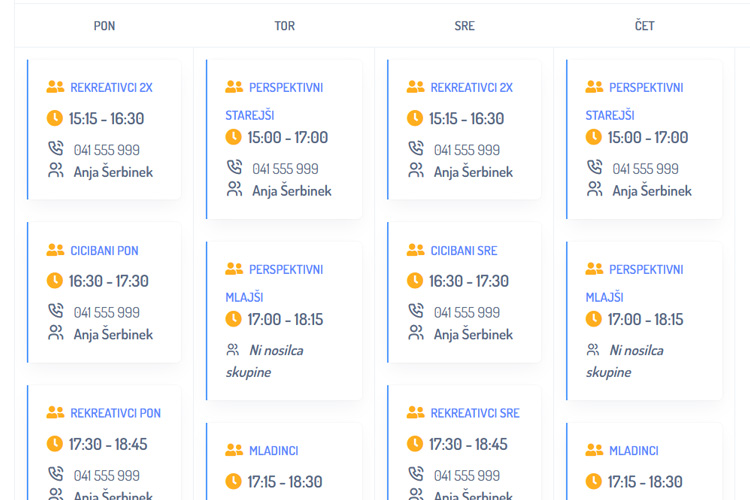Click clock icon next to Thursday 15:00 - 17:00
750x500 pixels.
pyautogui.click(x=593, y=138)
